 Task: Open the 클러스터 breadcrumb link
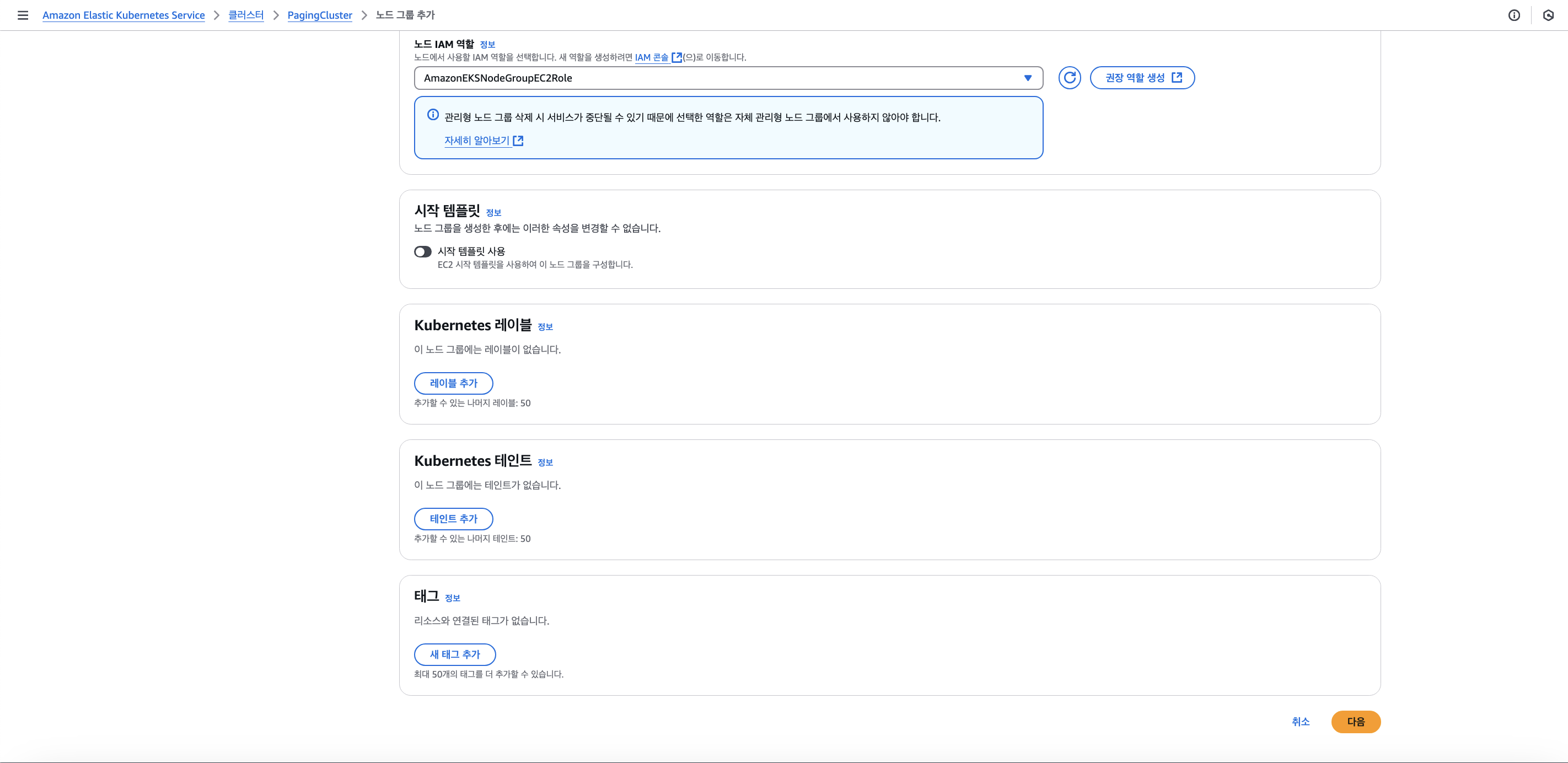[x=246, y=15]
